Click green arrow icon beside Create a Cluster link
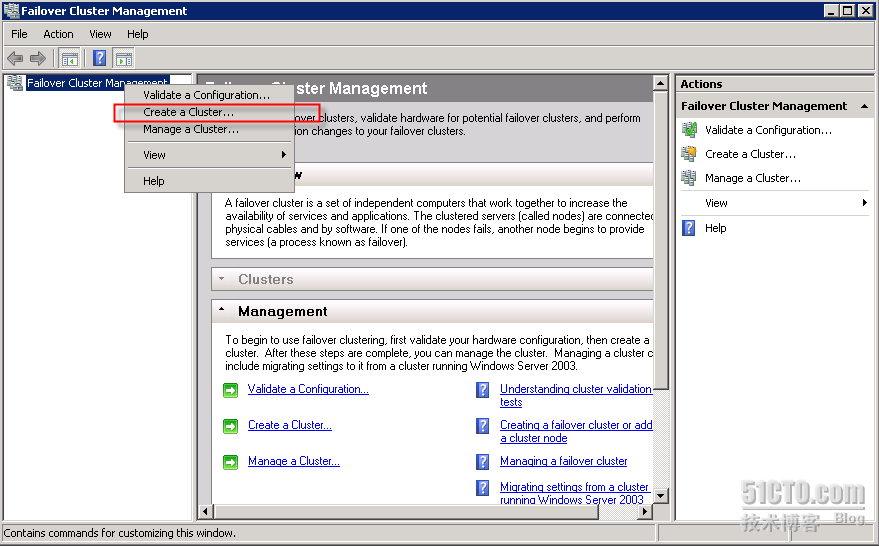The width and height of the screenshot is (879, 546). pyautogui.click(x=230, y=426)
